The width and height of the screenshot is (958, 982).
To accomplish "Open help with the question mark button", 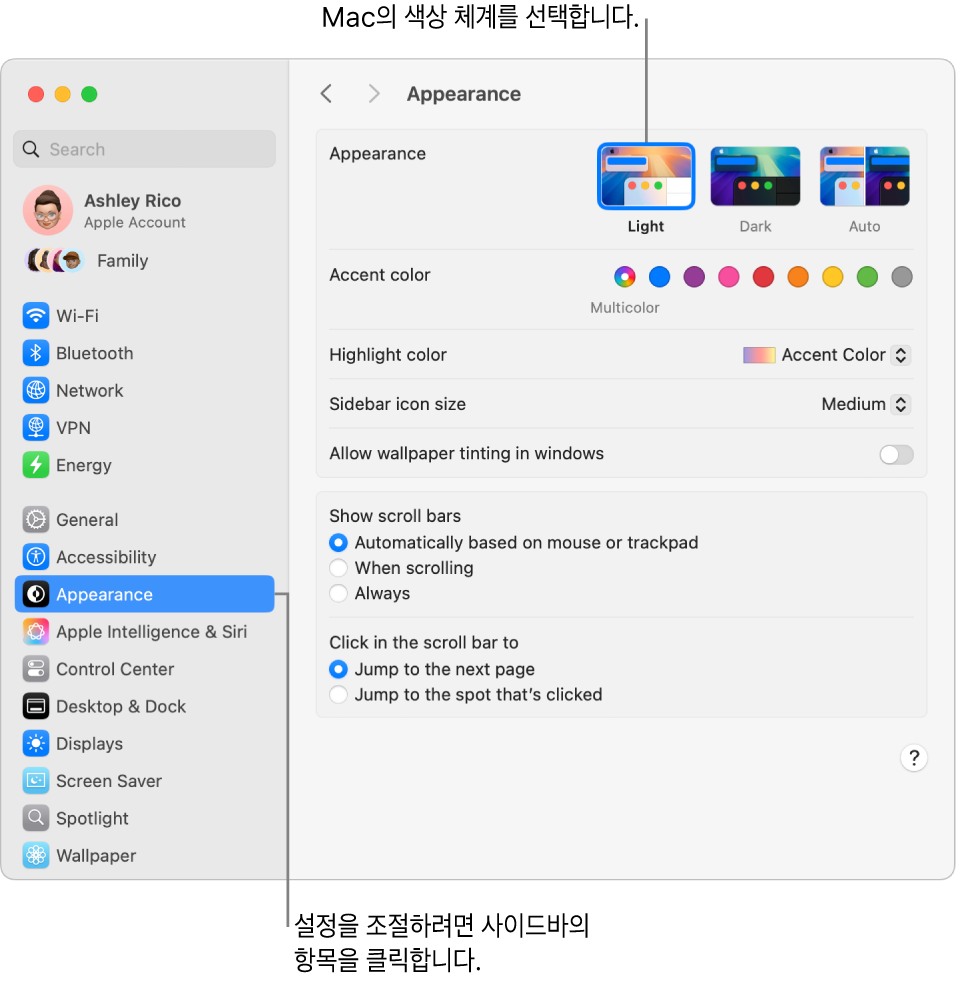I will pos(914,758).
